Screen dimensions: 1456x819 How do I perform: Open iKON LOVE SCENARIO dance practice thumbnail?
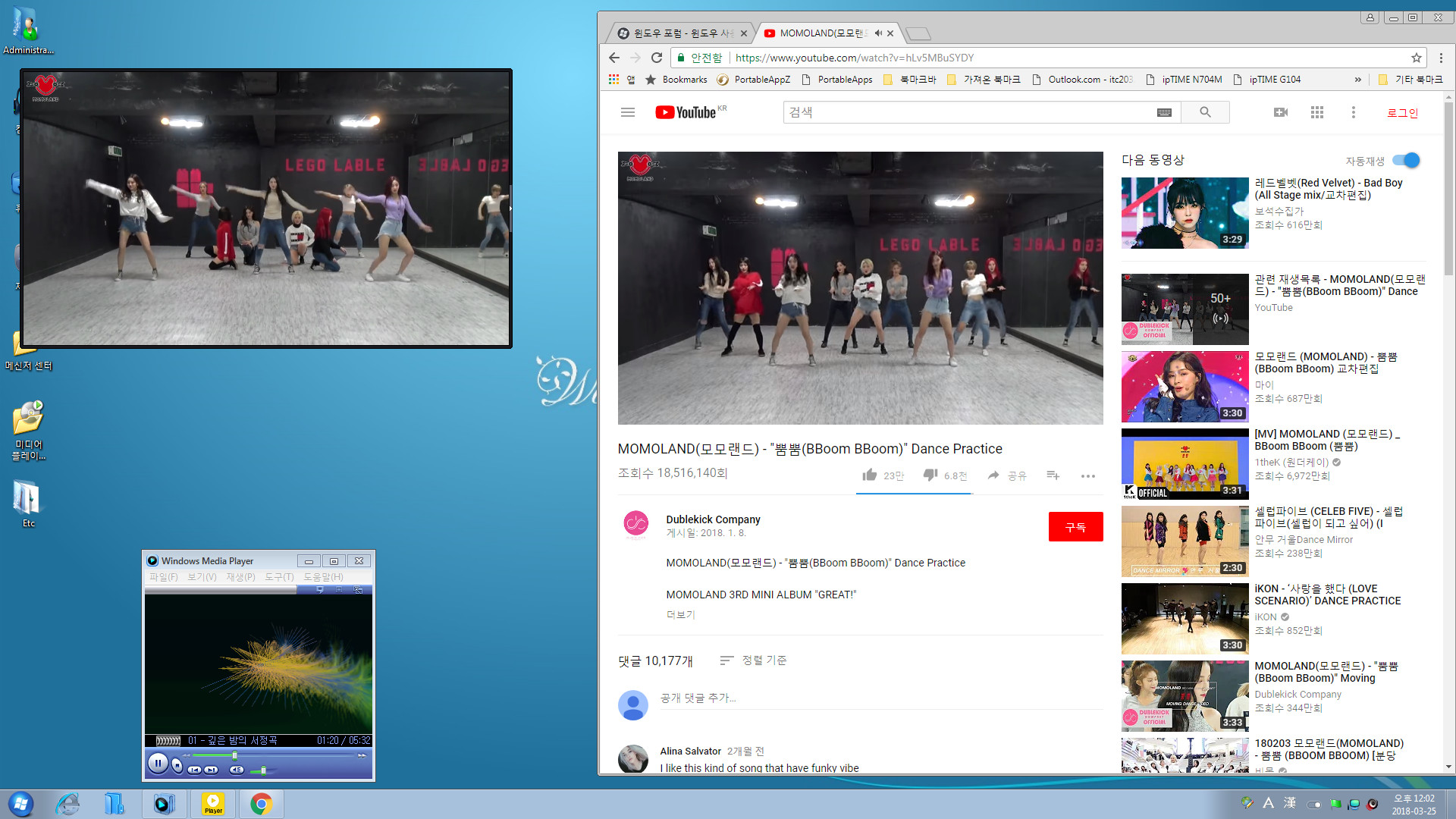(1185, 619)
